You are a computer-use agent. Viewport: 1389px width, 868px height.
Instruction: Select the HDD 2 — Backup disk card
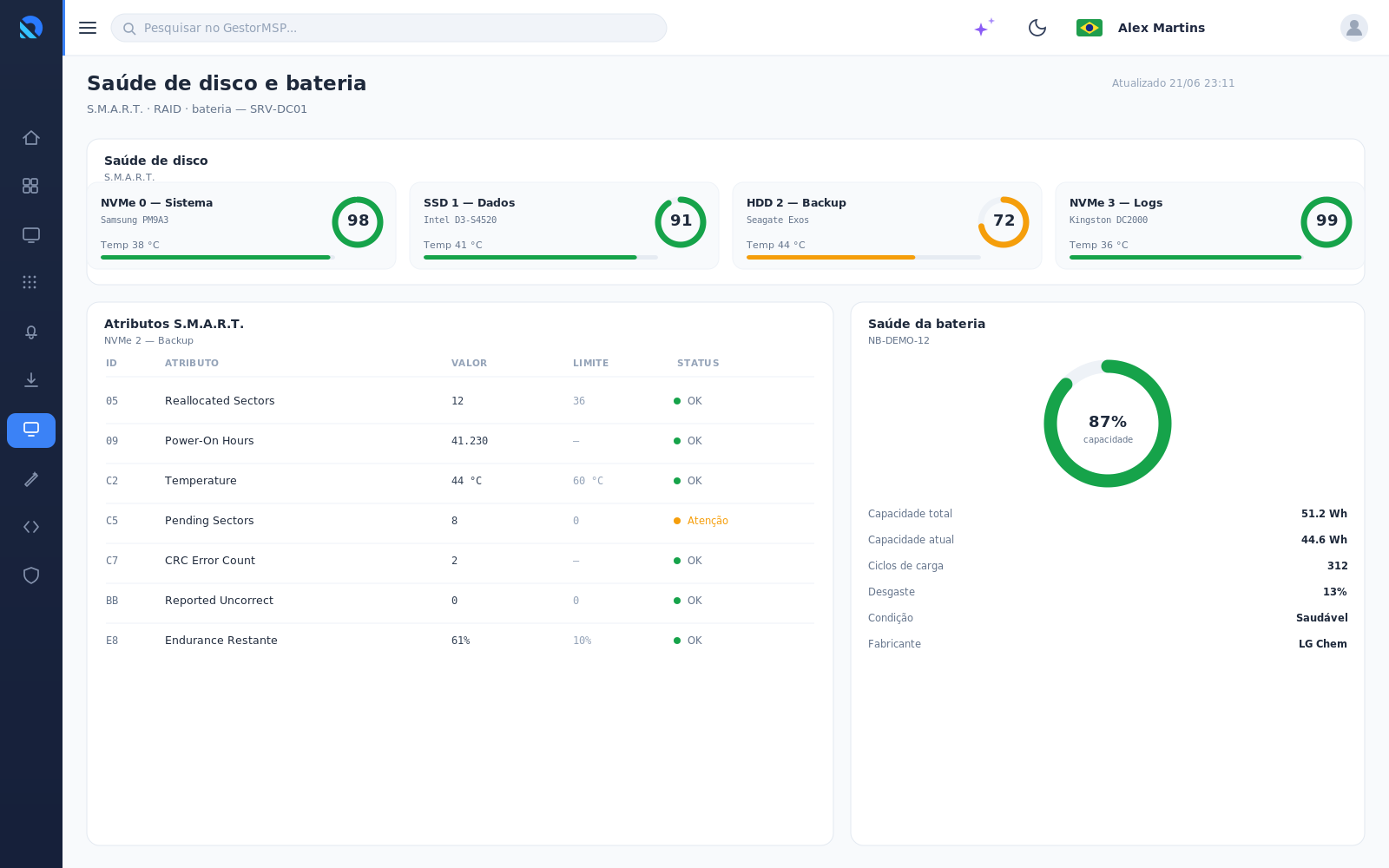(887, 226)
